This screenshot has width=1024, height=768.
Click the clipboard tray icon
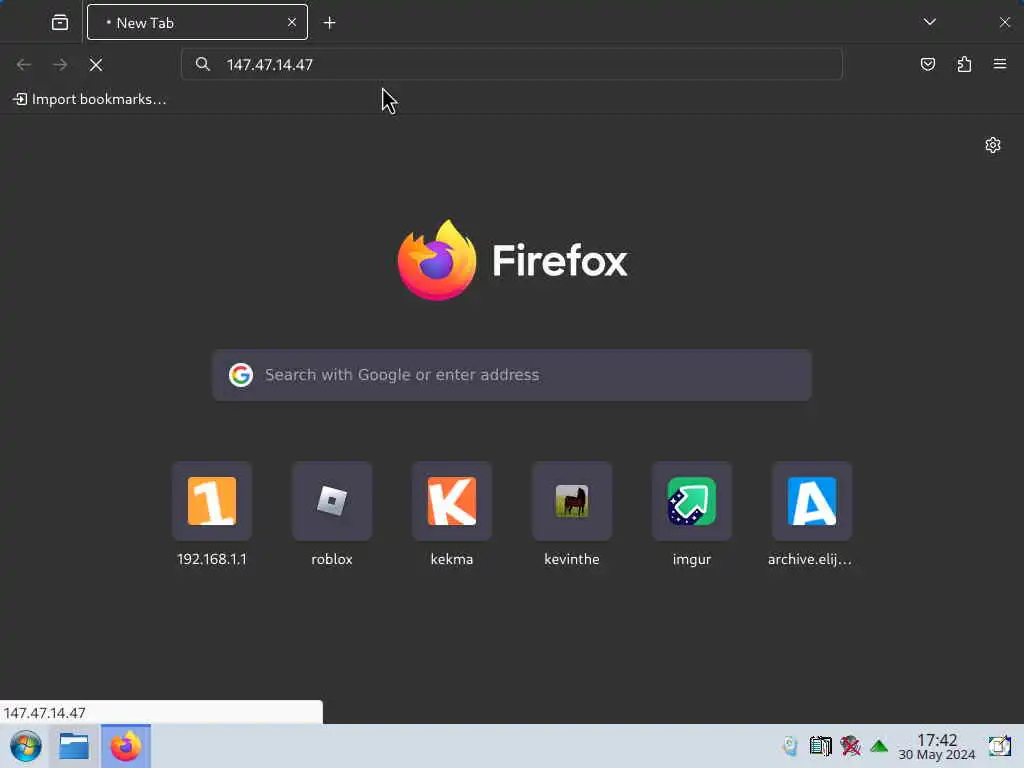pos(790,746)
